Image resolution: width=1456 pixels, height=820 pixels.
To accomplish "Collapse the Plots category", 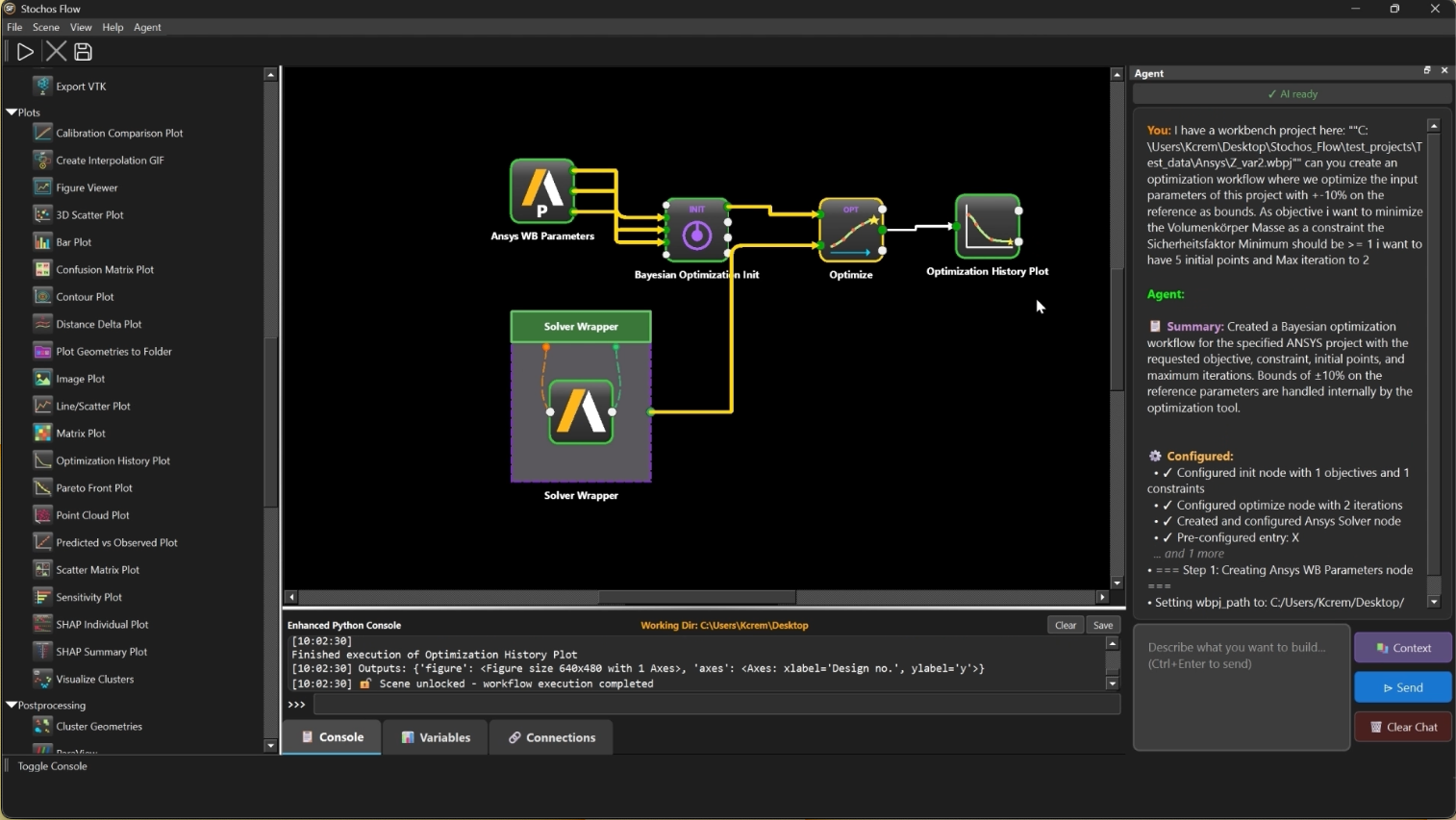I will [x=12, y=112].
